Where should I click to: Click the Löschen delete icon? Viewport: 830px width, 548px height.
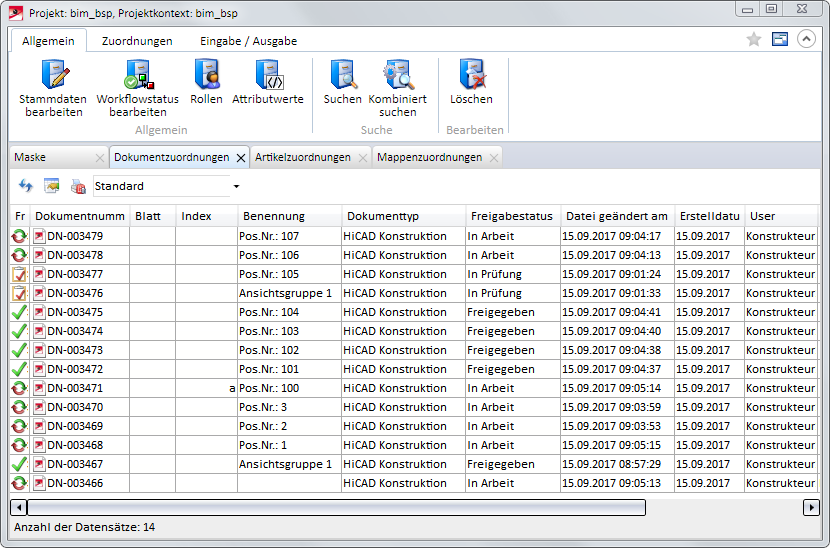pyautogui.click(x=471, y=76)
